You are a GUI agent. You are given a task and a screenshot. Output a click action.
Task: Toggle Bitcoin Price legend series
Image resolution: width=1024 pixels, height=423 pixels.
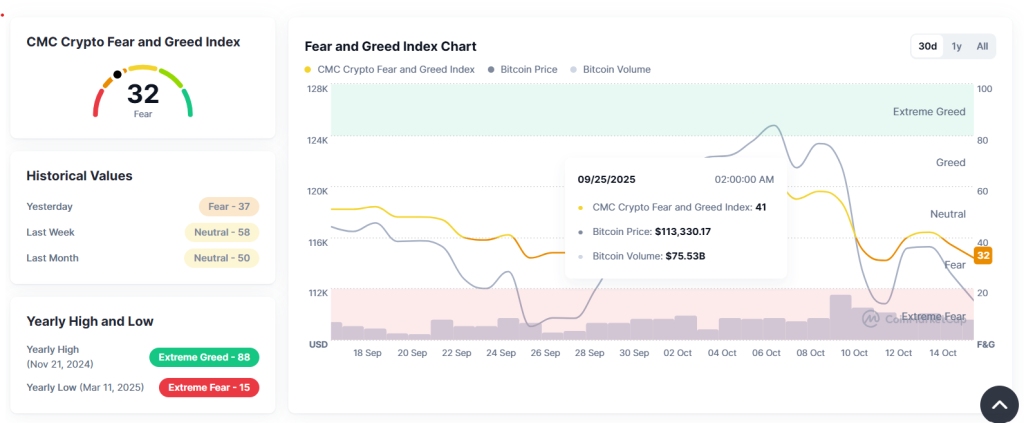point(522,70)
